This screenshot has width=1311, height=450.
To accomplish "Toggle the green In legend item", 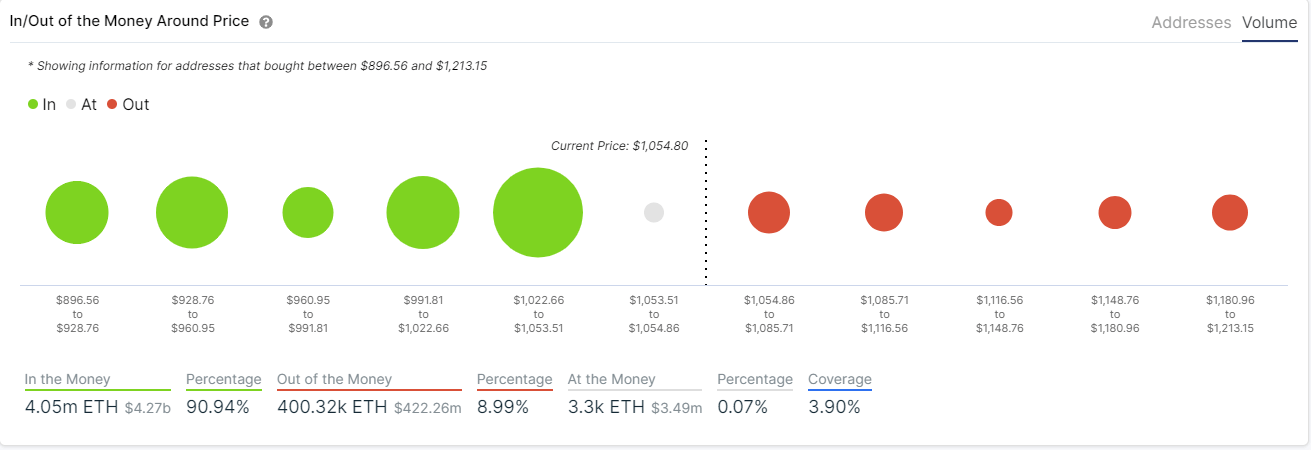I will point(42,104).
